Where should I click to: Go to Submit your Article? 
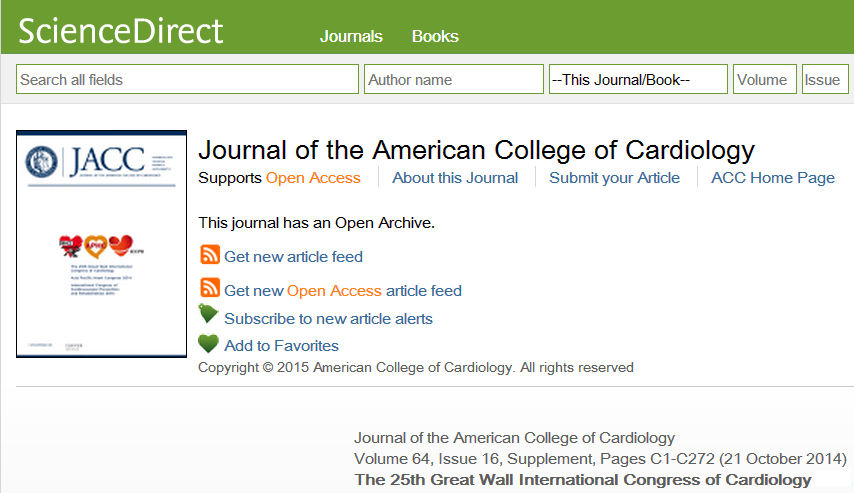tap(614, 178)
